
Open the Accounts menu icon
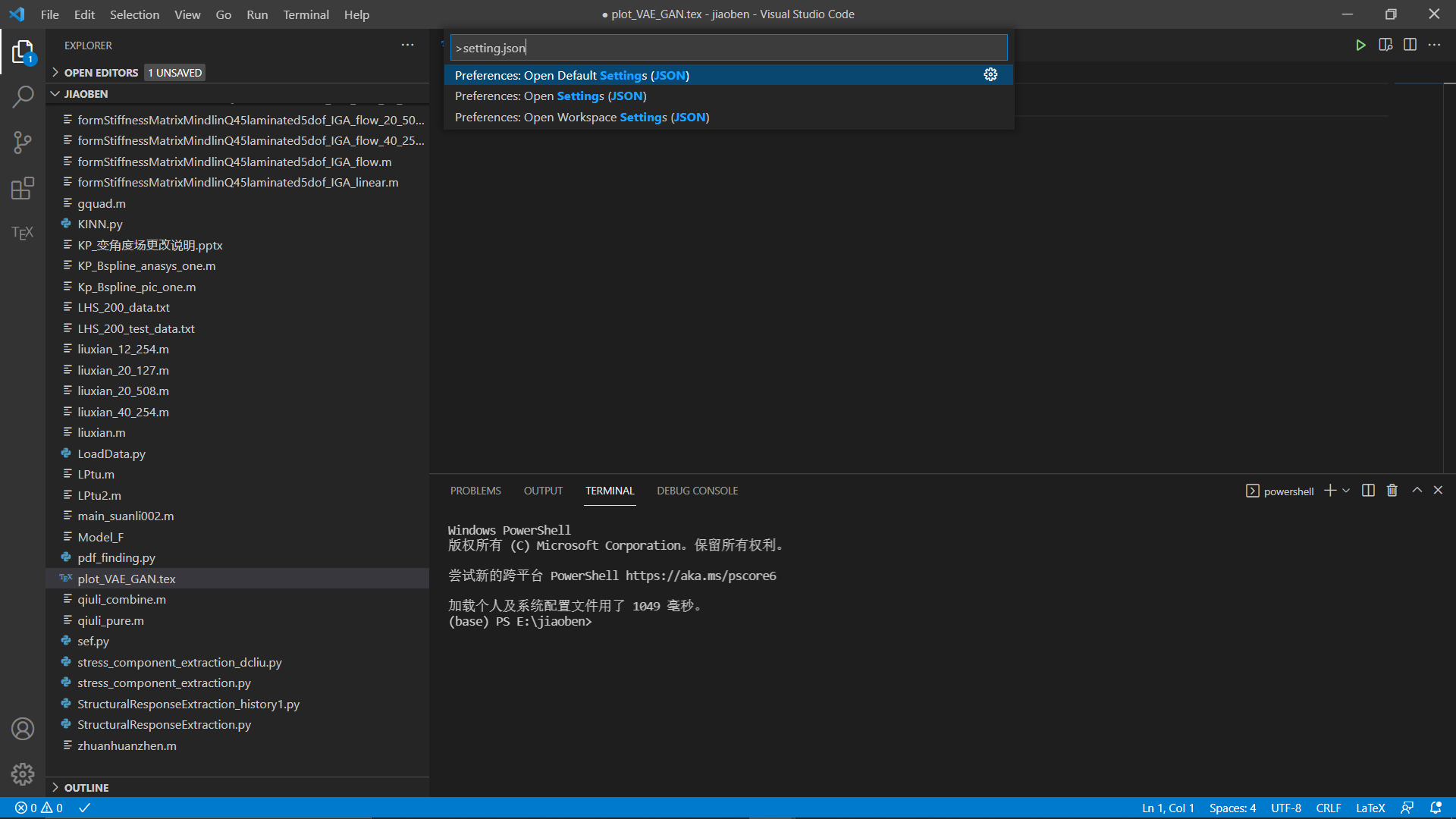(23, 729)
